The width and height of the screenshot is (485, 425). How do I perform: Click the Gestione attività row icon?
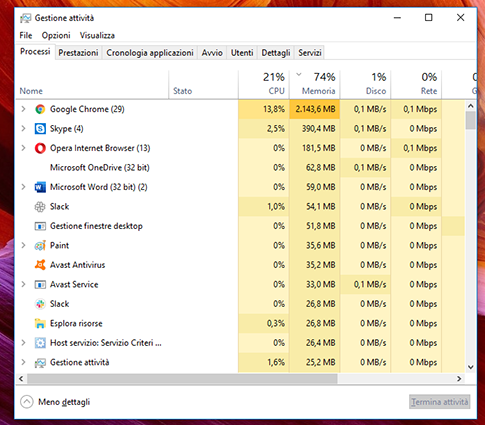click(40, 363)
